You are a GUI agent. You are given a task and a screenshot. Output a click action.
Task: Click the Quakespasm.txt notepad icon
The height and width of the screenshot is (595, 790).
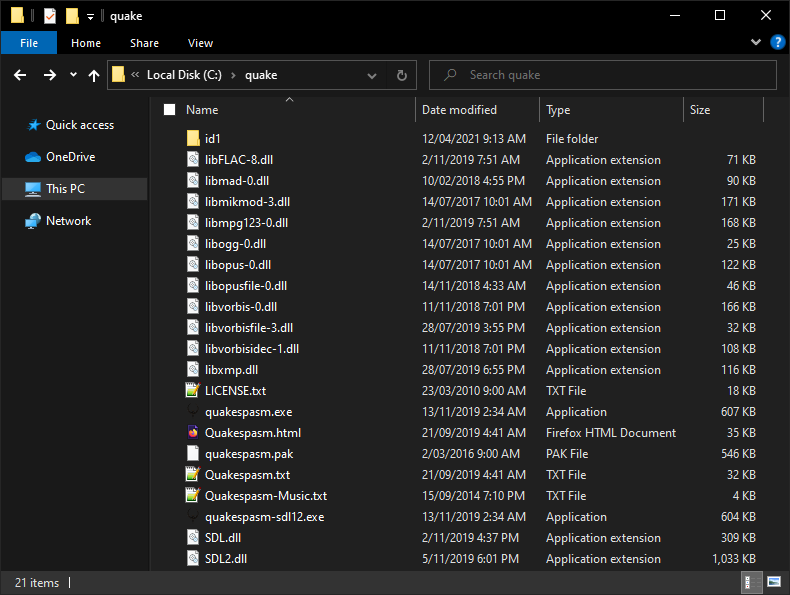pyautogui.click(x=193, y=475)
